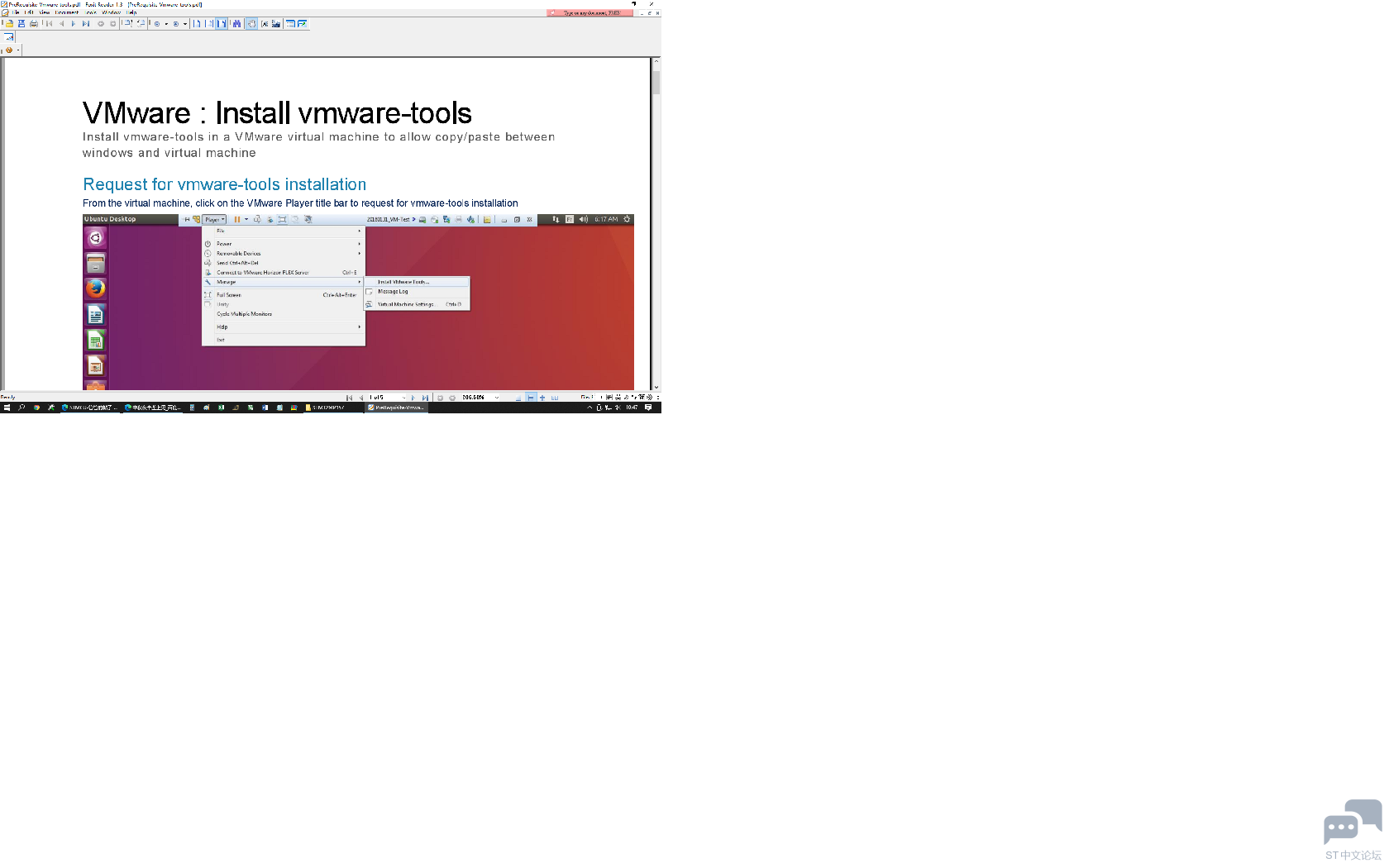Switch to the first Edge taskbar window

[89, 408]
